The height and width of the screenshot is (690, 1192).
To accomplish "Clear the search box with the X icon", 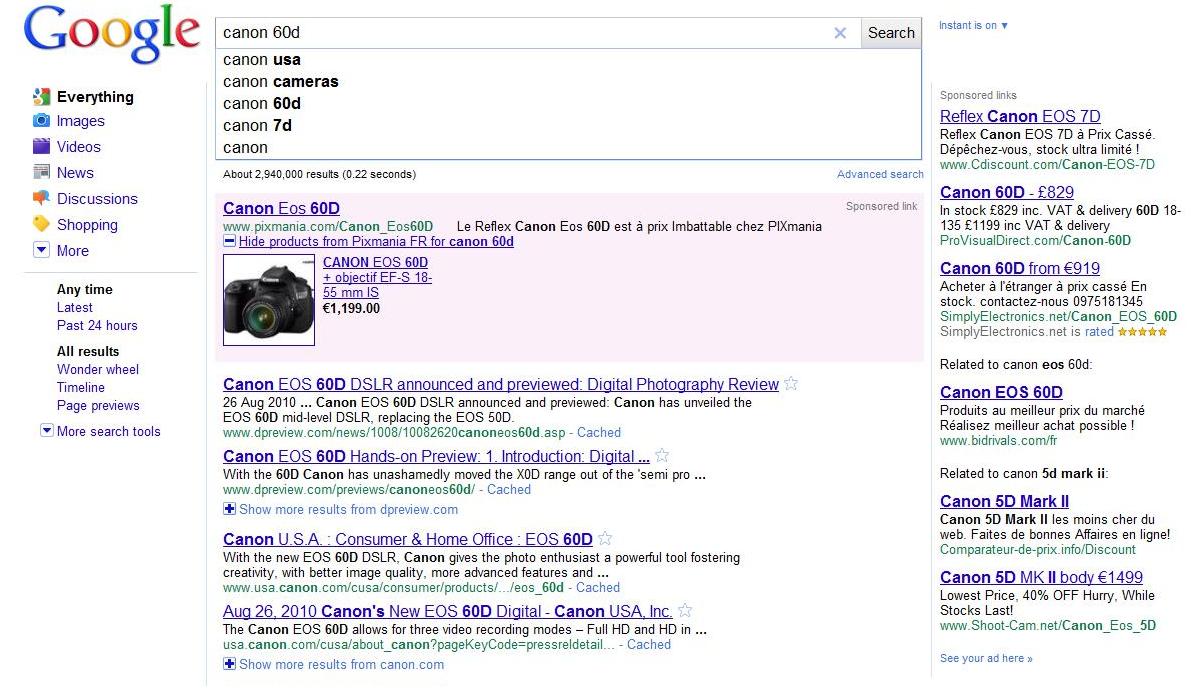I will (840, 33).
